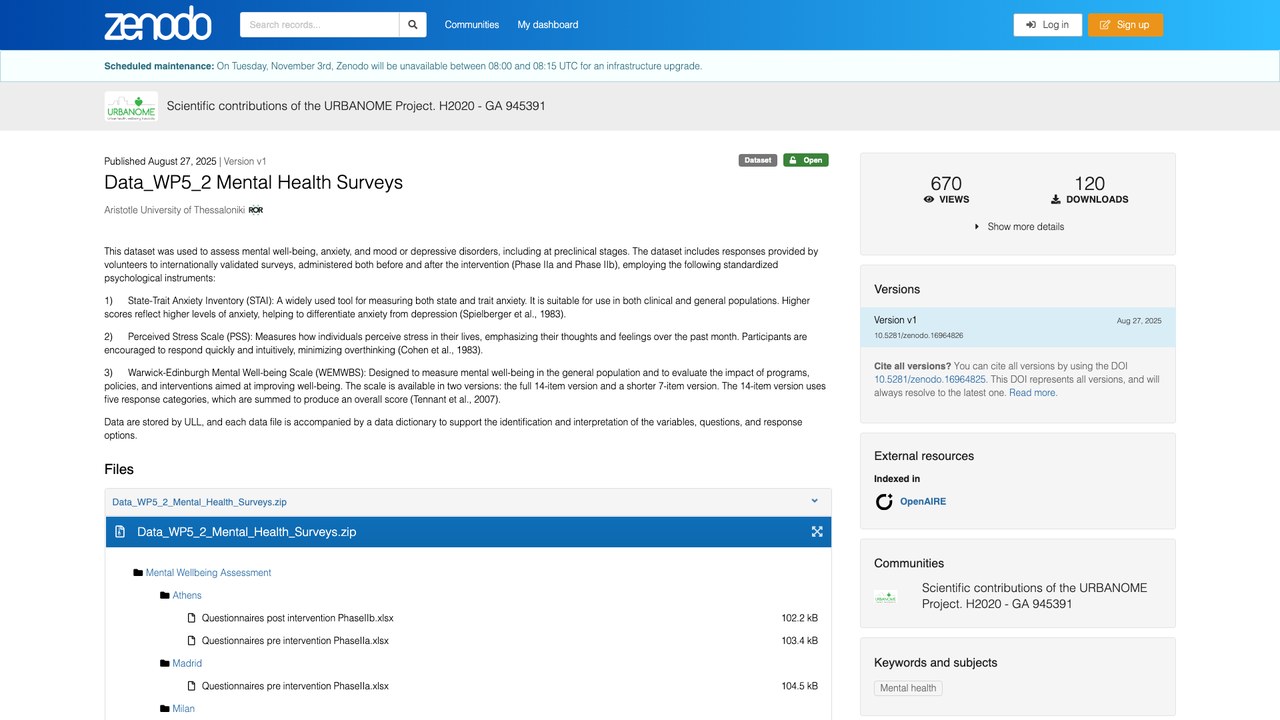Select Version v1 in Versions list
This screenshot has width=1280, height=720.
(x=1018, y=327)
